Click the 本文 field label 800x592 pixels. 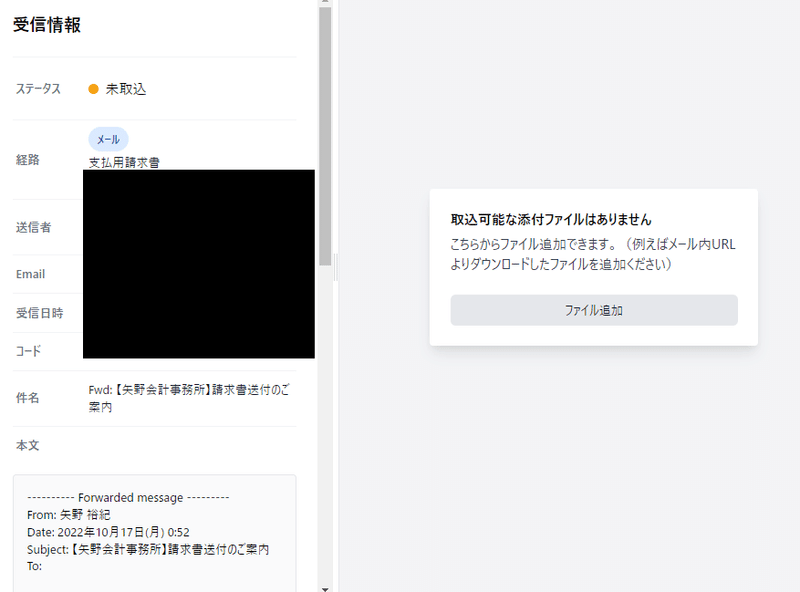(x=28, y=445)
